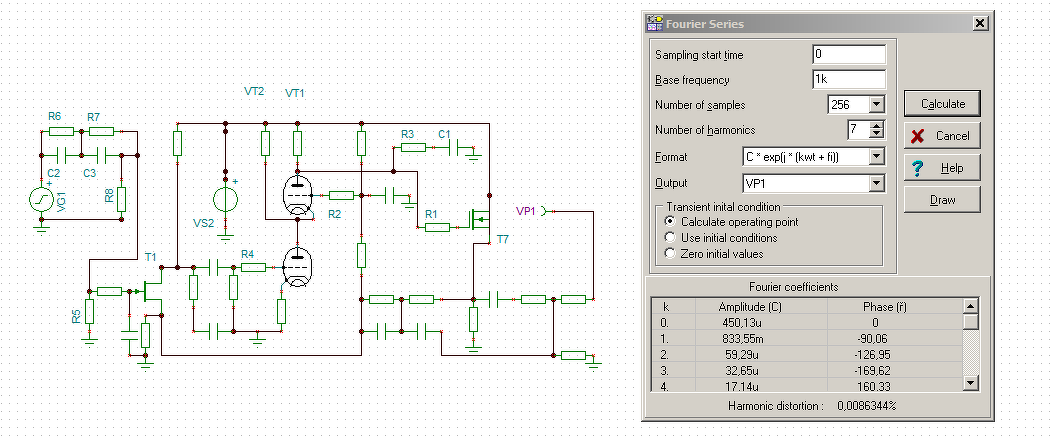
Task: Click the Cancel button
Action: pos(942,136)
